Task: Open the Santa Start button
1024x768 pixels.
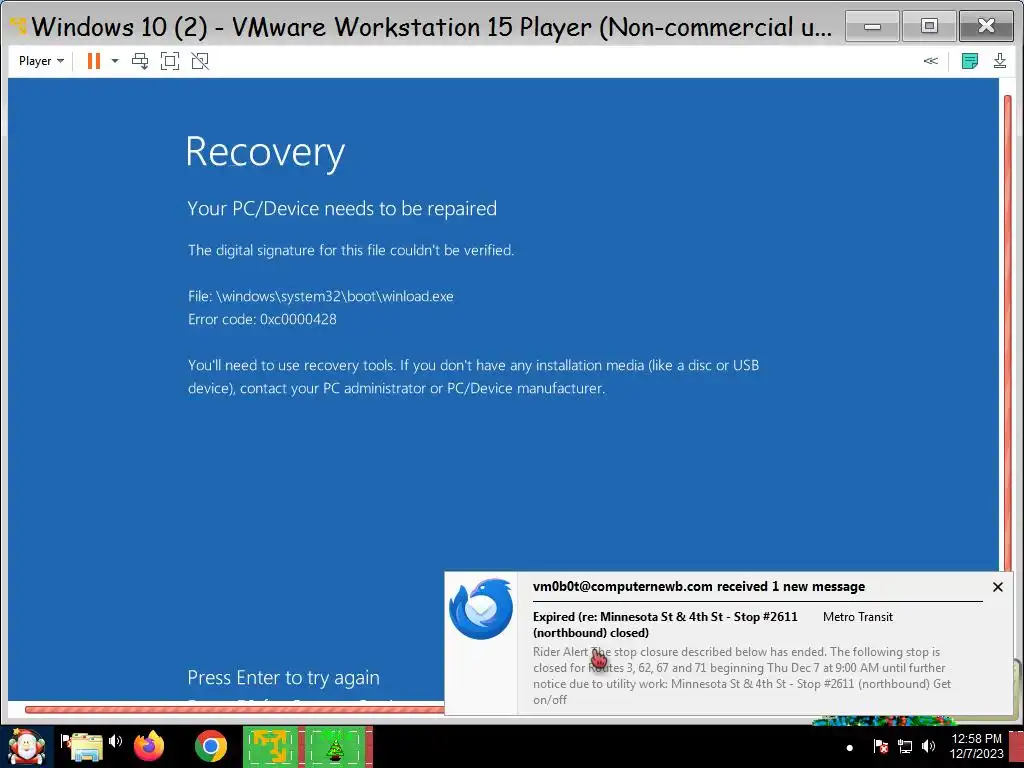Action: (x=26, y=746)
